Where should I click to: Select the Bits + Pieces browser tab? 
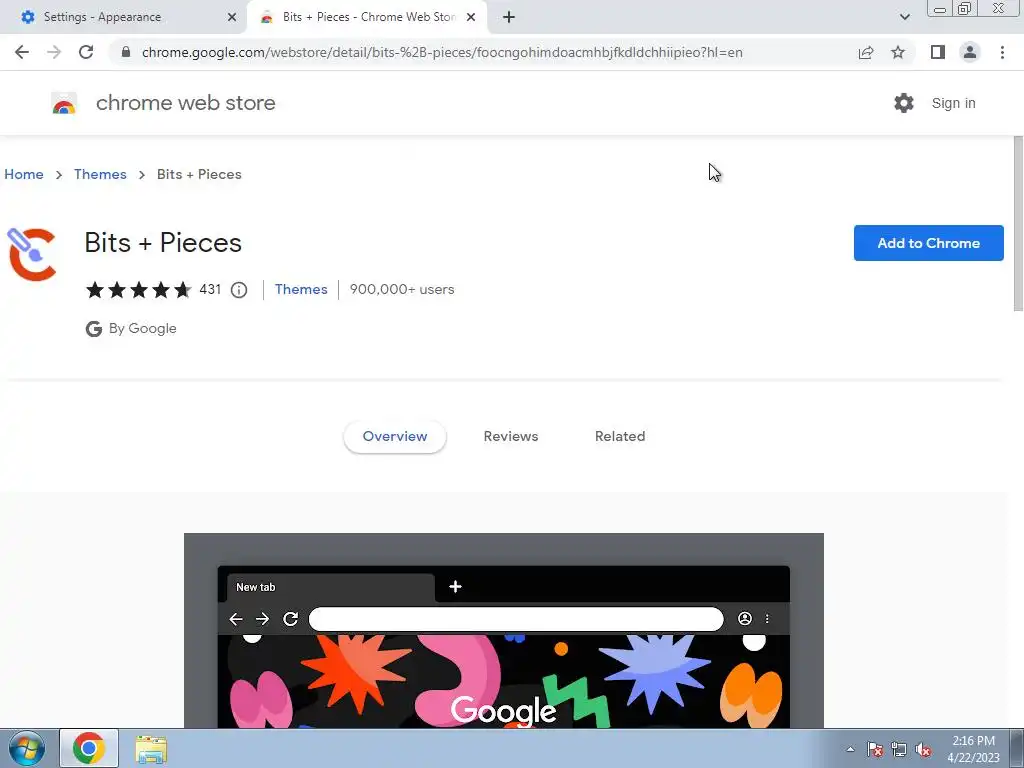coord(367,17)
